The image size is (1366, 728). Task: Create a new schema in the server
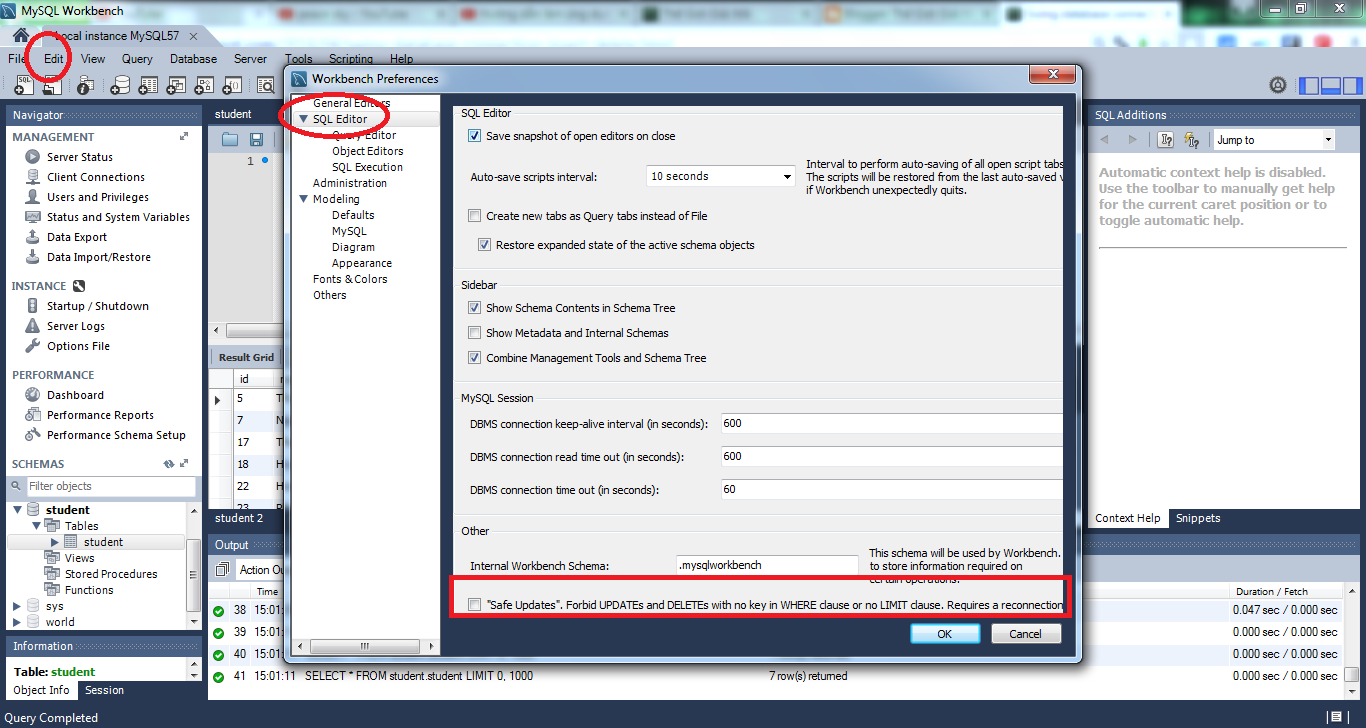121,85
